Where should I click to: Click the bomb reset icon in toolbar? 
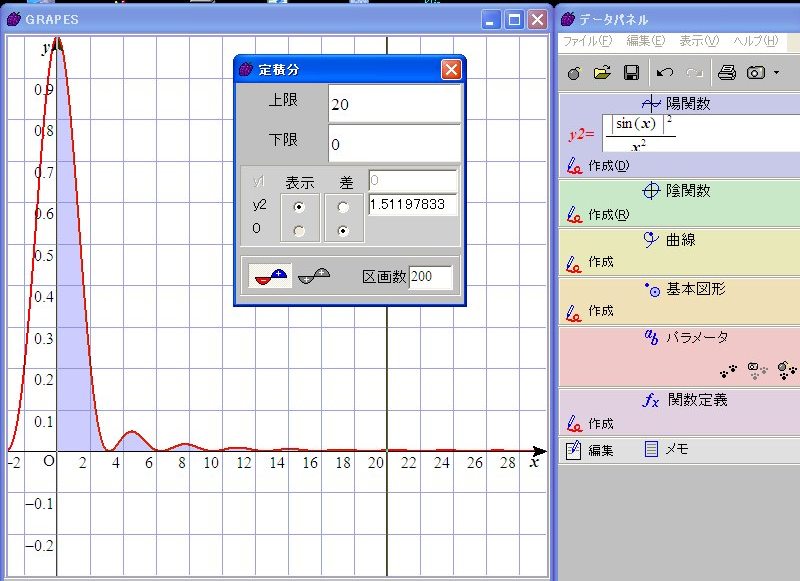pos(574,73)
